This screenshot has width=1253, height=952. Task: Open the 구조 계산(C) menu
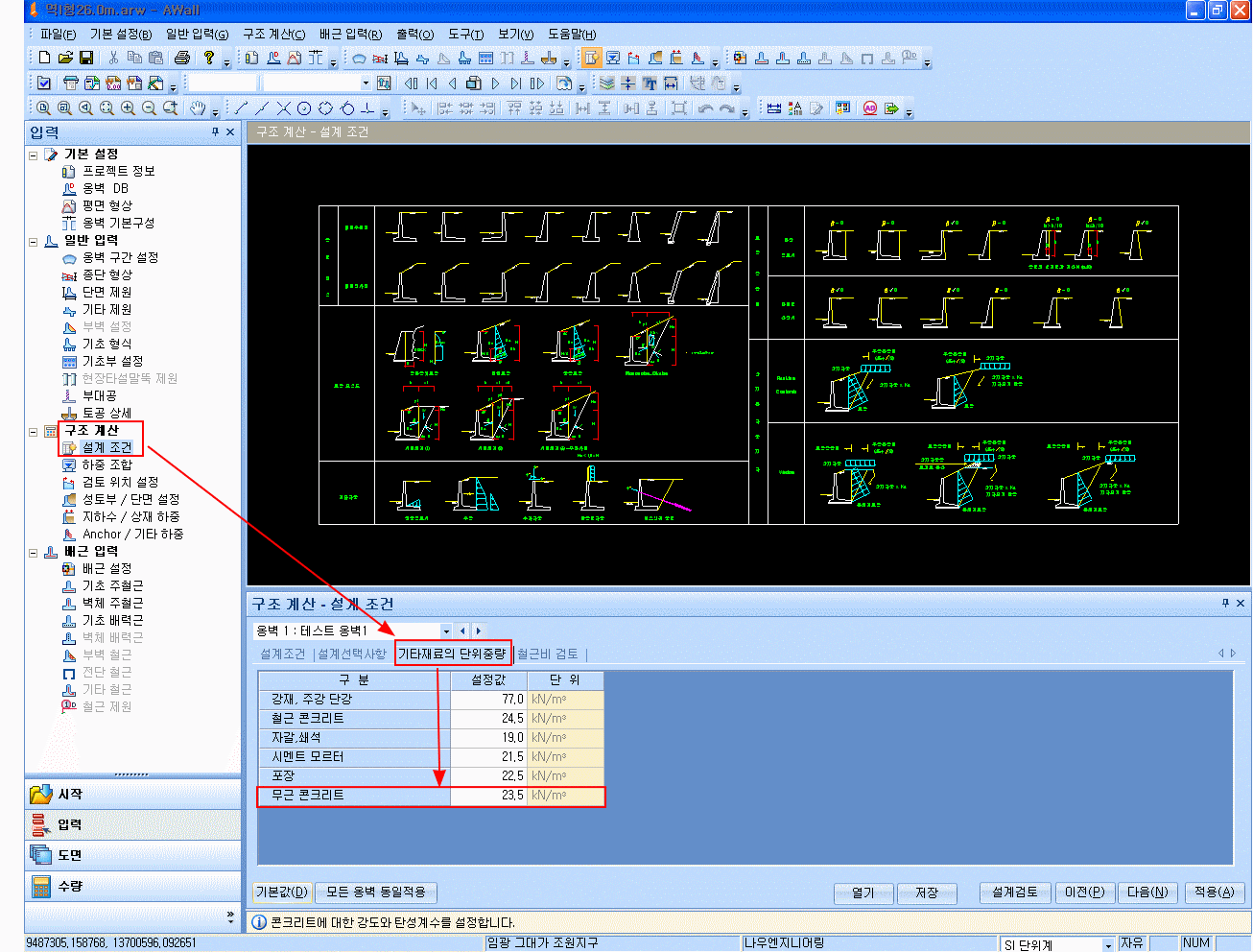point(274,35)
